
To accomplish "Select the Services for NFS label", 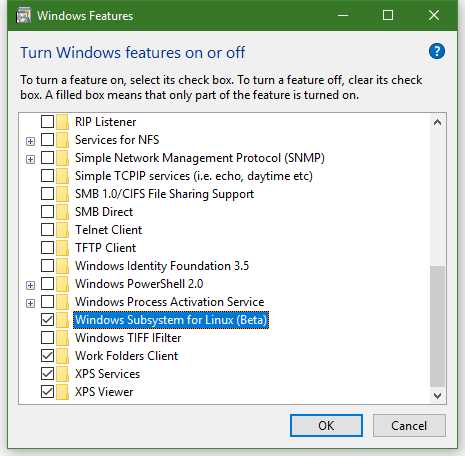I will [117, 140].
